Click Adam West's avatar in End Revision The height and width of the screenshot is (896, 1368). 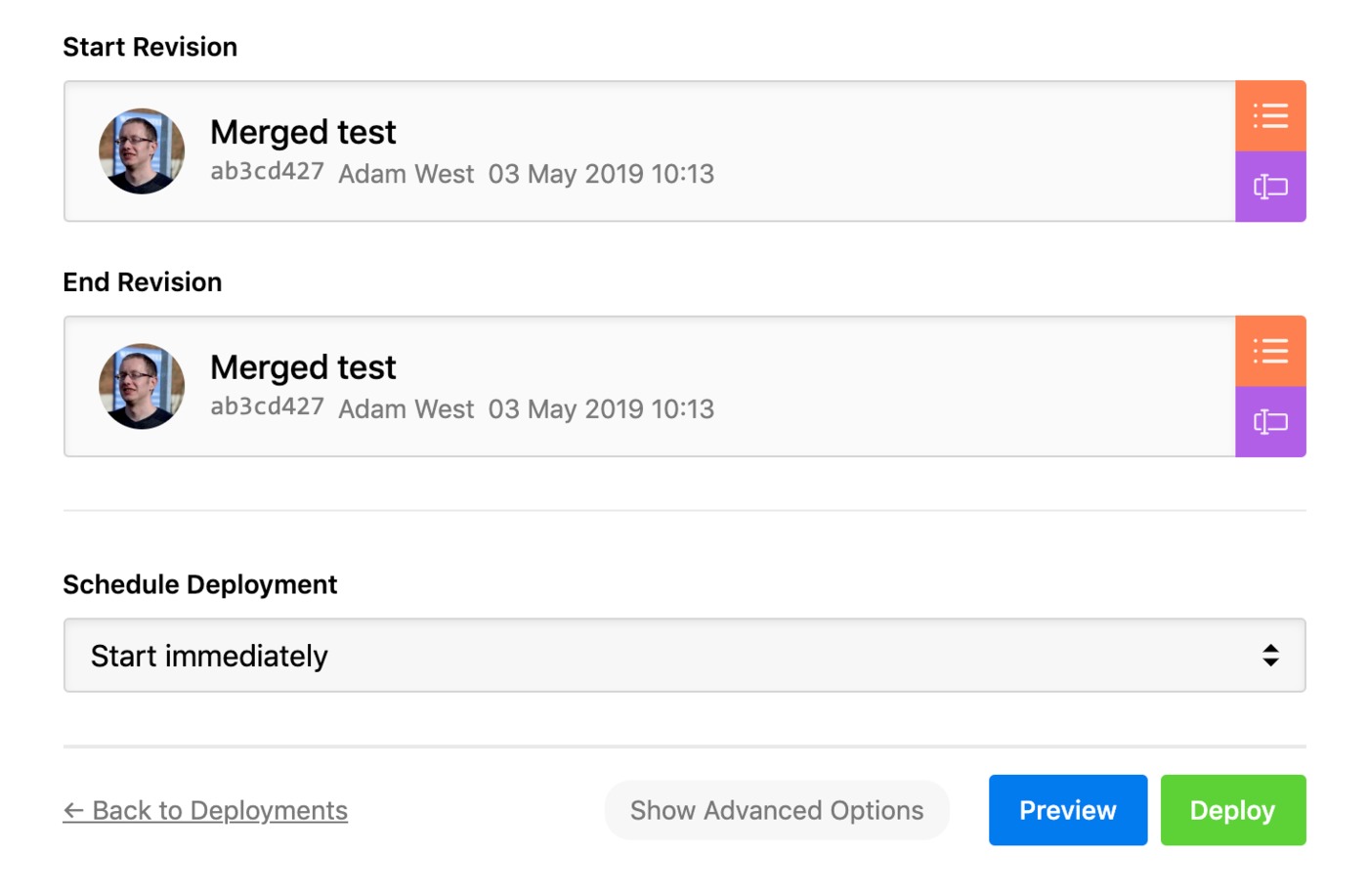point(142,386)
